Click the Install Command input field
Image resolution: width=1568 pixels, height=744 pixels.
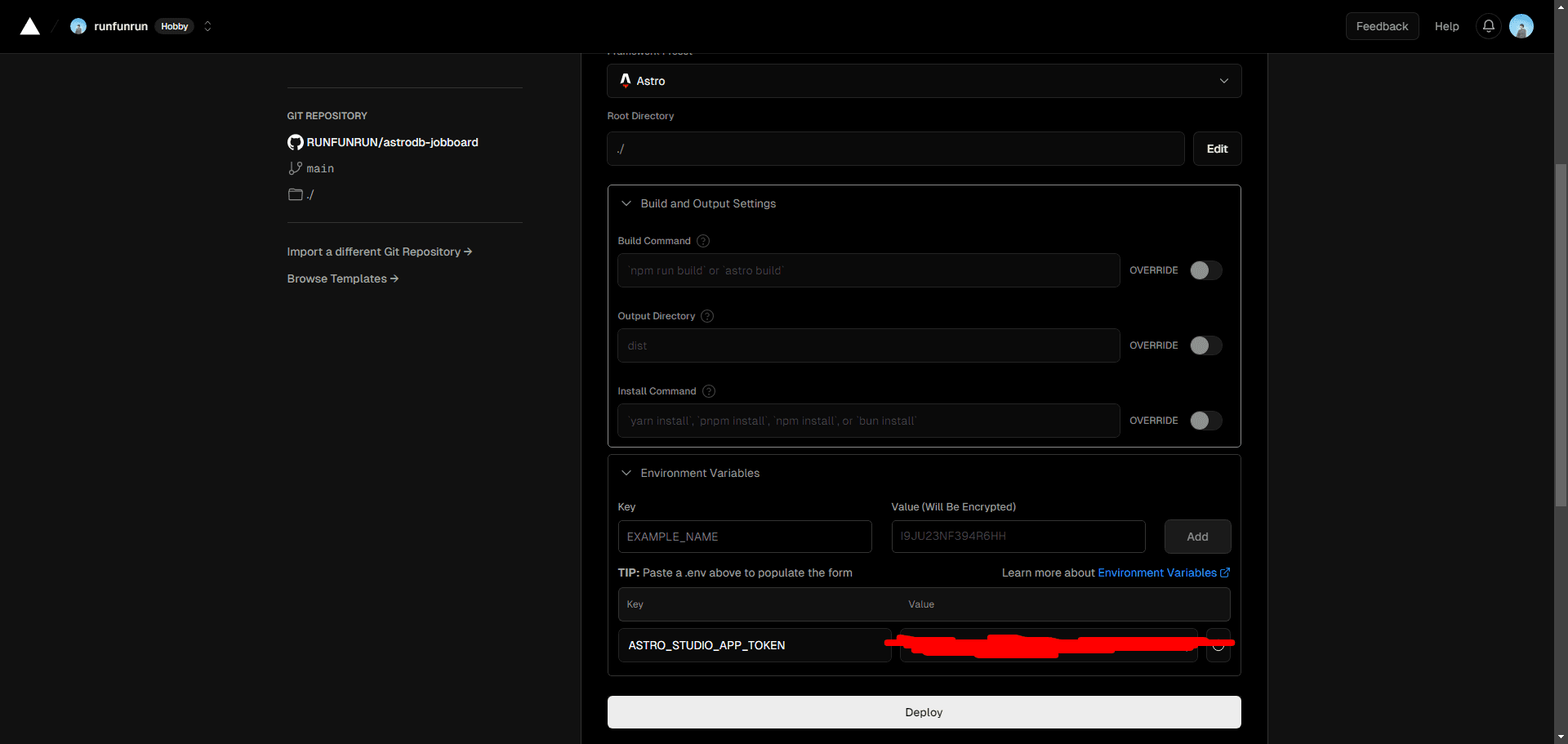pos(868,421)
